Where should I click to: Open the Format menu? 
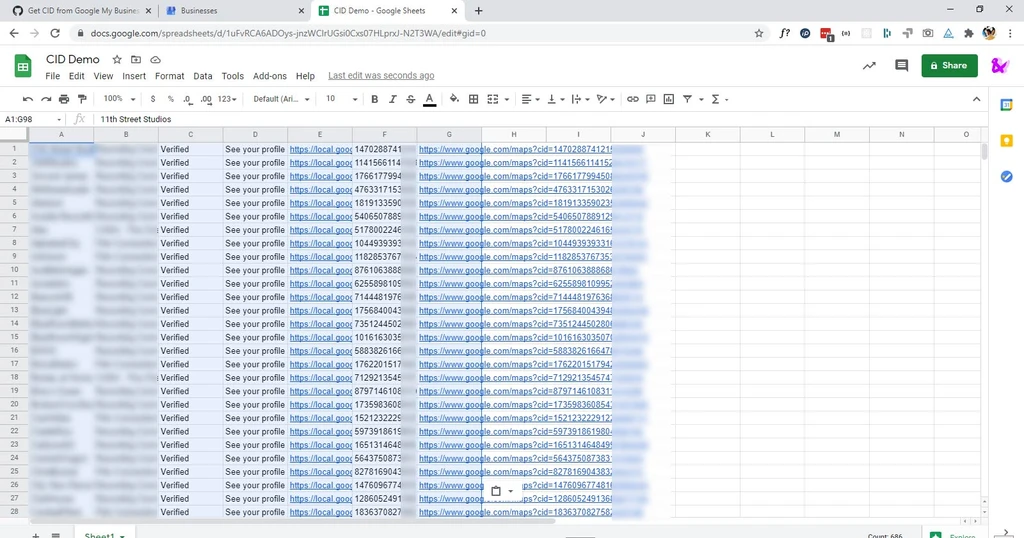tap(169, 76)
